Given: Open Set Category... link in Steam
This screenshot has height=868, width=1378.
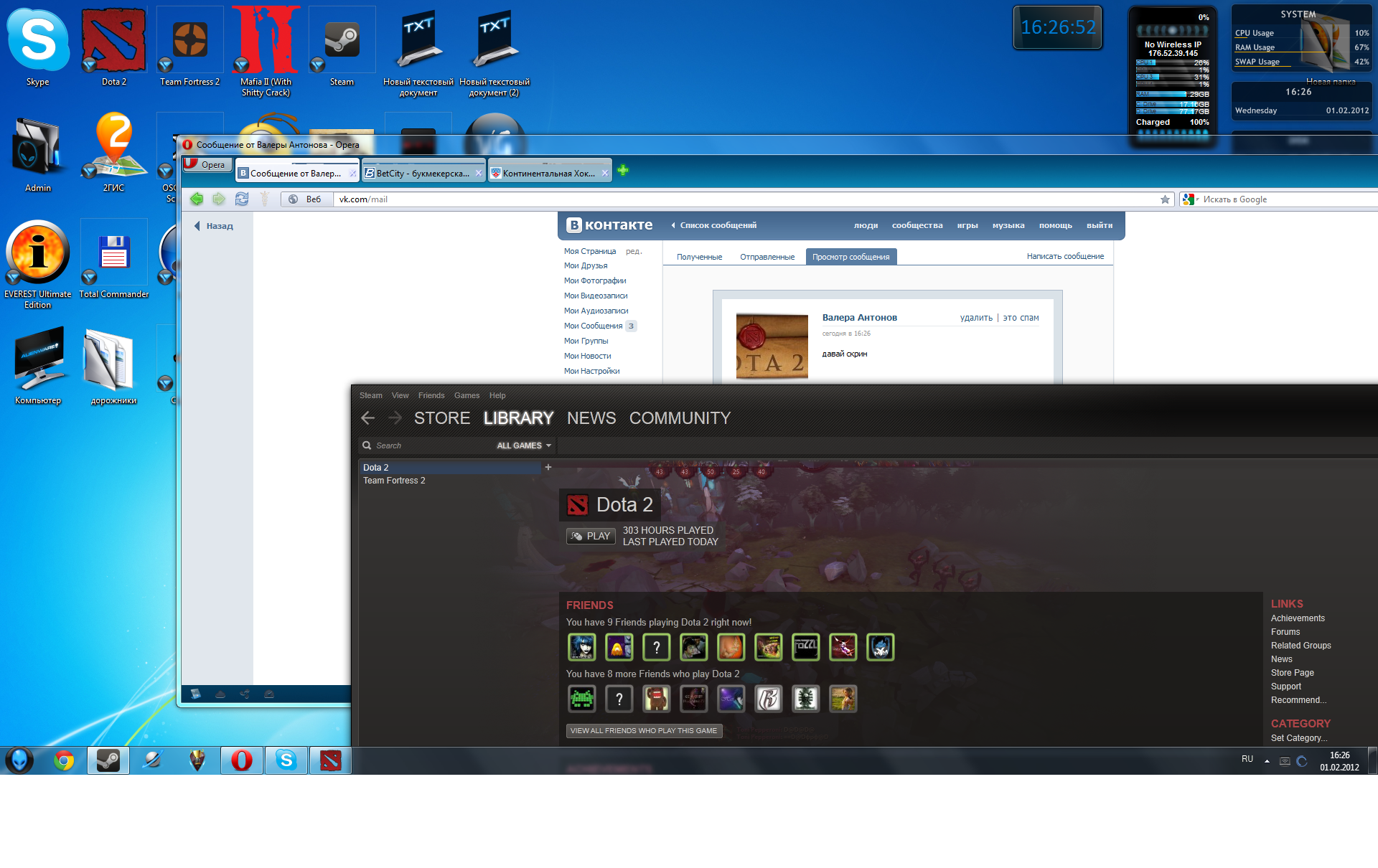Looking at the screenshot, I should [x=1298, y=738].
